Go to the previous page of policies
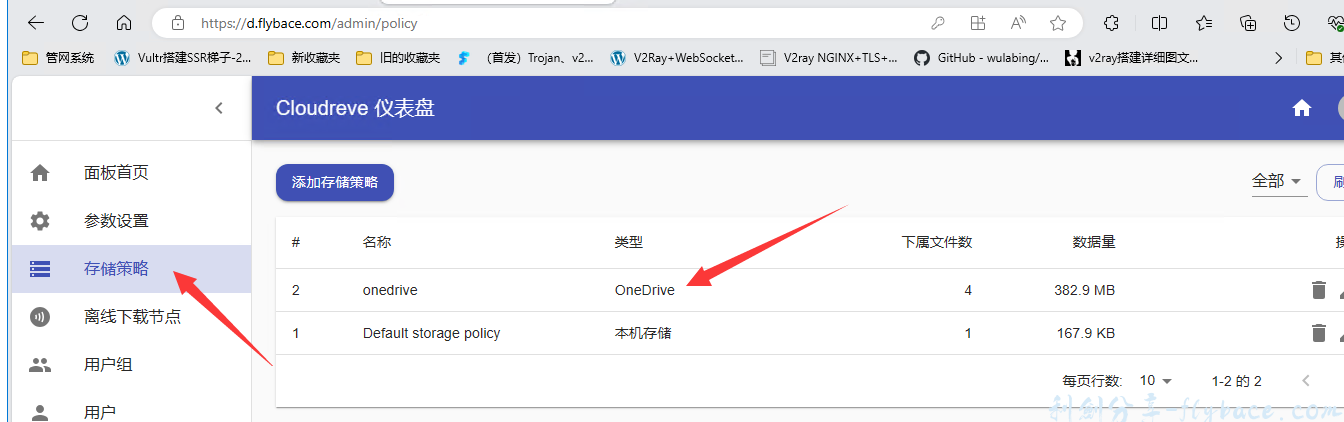Screen dimensions: 1344x422 pyautogui.click(x=1305, y=381)
